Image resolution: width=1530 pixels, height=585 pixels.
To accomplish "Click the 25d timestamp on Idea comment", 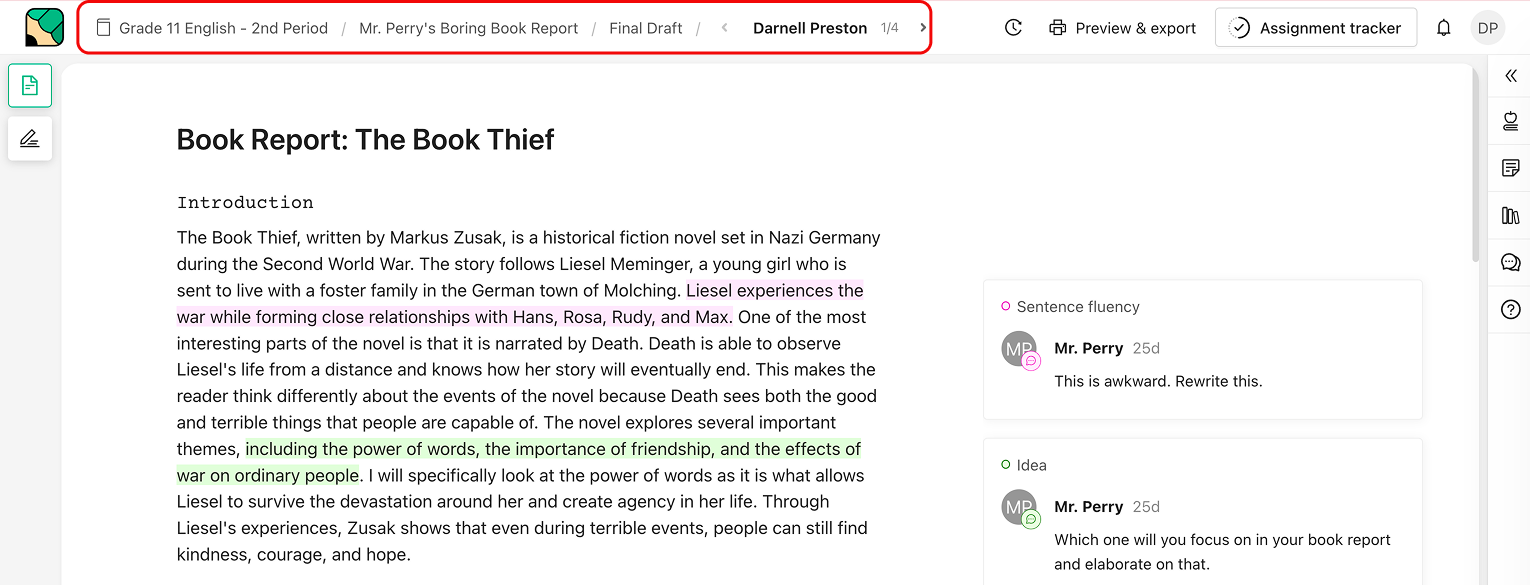I will (x=1146, y=506).
